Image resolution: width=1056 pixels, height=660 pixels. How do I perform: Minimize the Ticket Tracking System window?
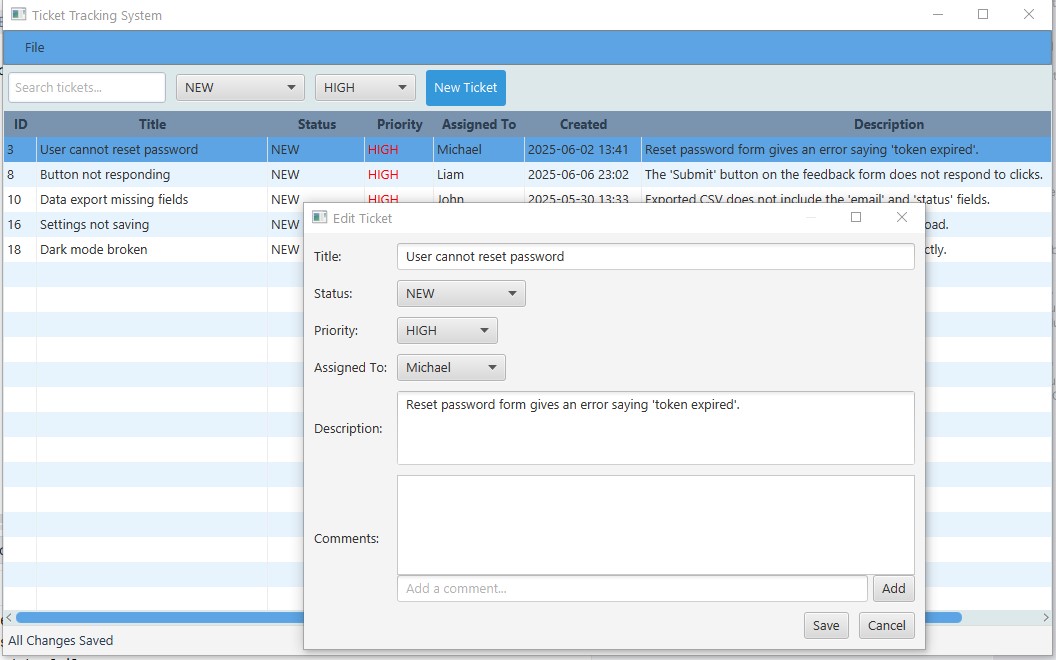pos(937,14)
